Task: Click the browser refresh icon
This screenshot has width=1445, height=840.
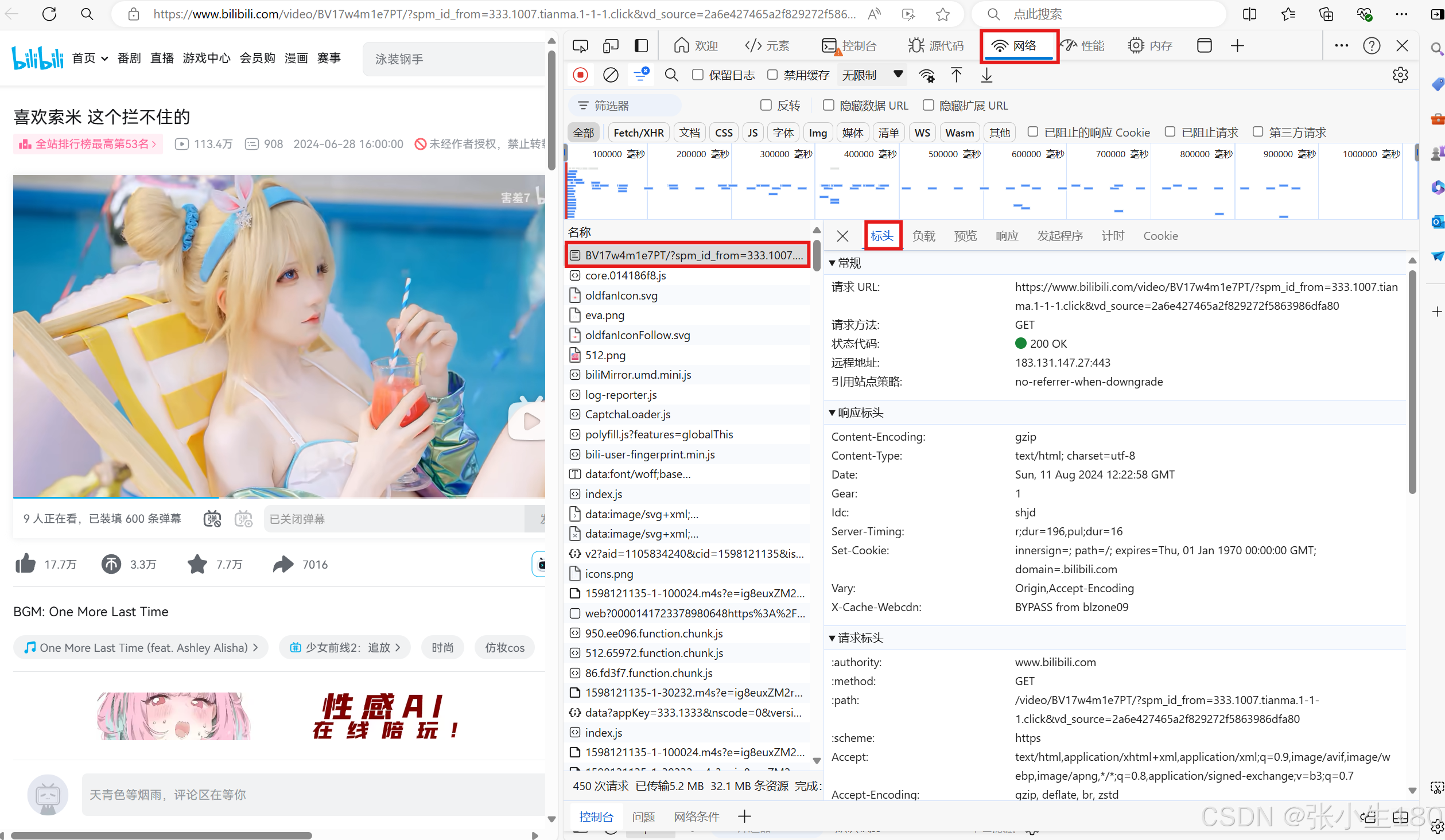Action: (x=49, y=14)
